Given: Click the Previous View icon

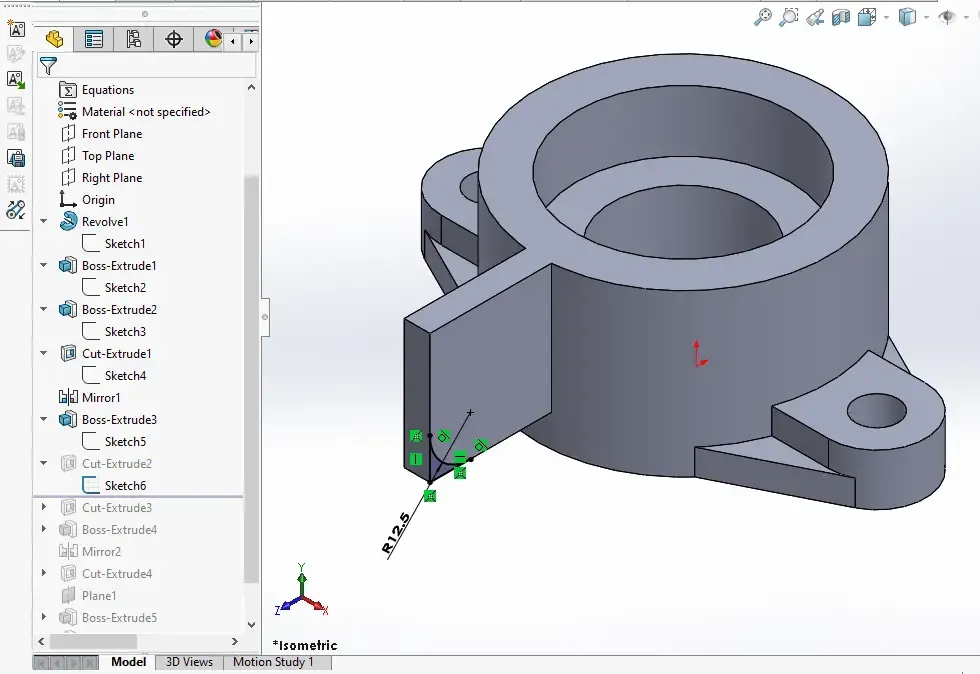Looking at the screenshot, I should click(815, 17).
